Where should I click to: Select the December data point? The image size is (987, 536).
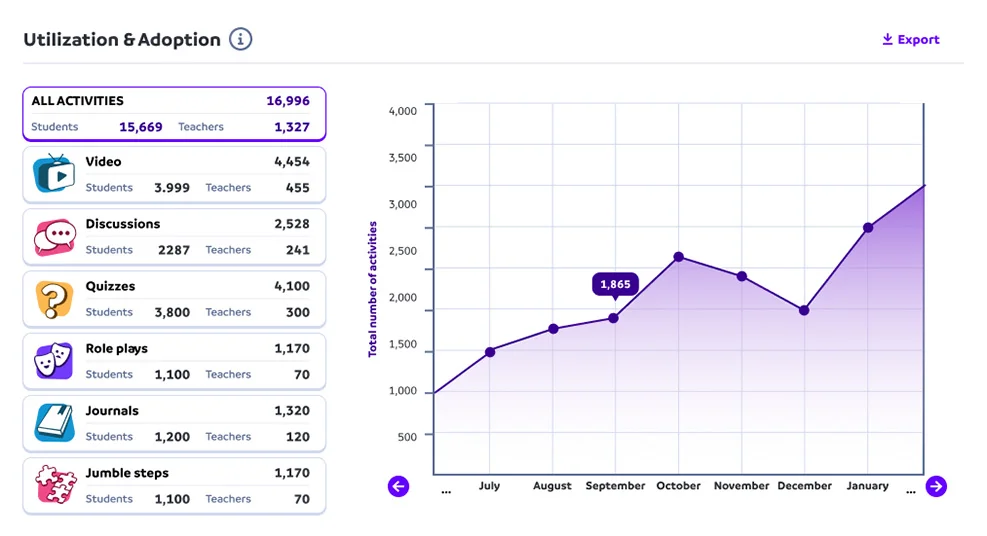[804, 310]
